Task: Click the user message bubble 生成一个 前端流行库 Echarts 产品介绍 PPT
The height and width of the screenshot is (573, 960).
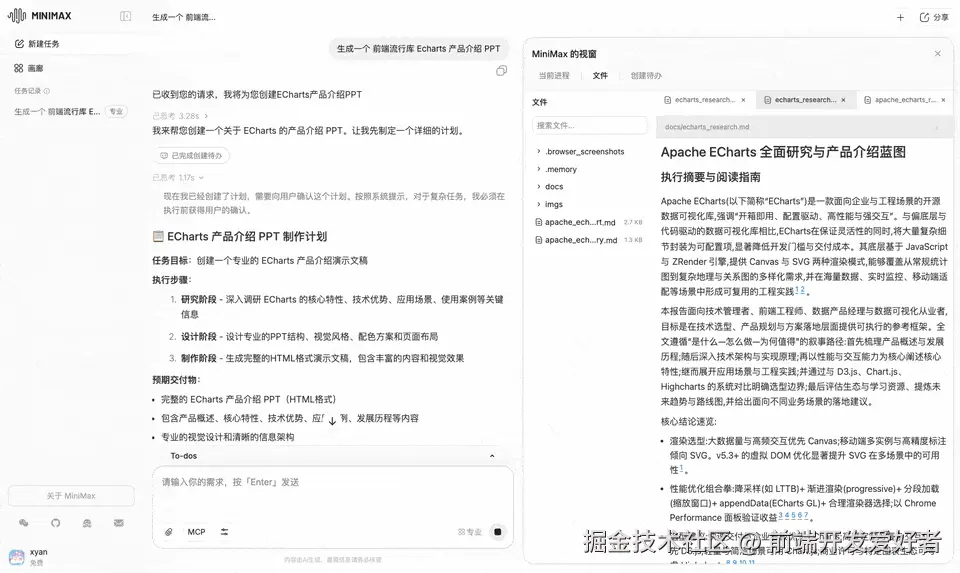Action: [418, 48]
